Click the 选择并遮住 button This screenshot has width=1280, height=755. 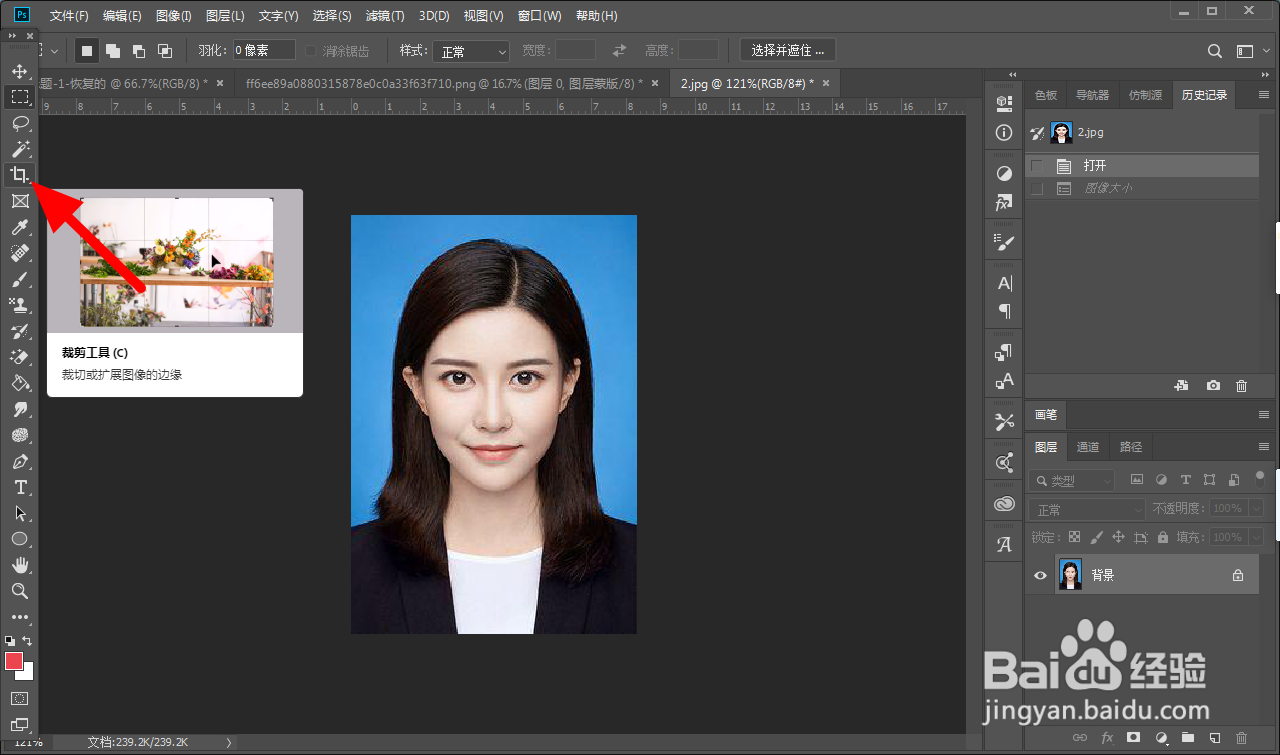point(787,50)
